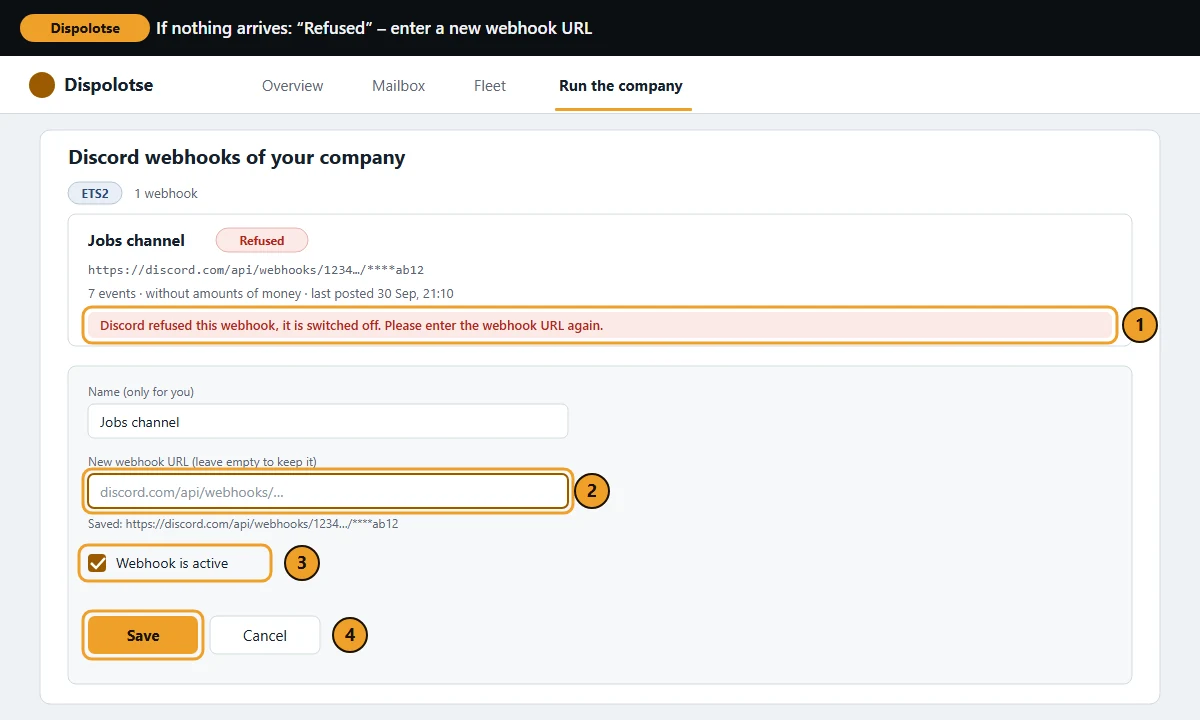
Task: Click the Save button
Action: coord(143,635)
